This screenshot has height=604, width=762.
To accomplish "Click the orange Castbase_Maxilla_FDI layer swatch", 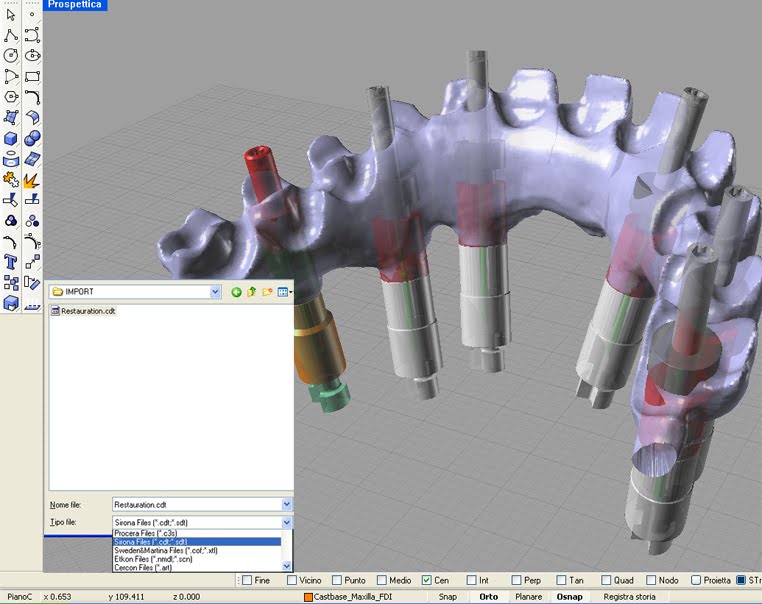I will tap(308, 597).
